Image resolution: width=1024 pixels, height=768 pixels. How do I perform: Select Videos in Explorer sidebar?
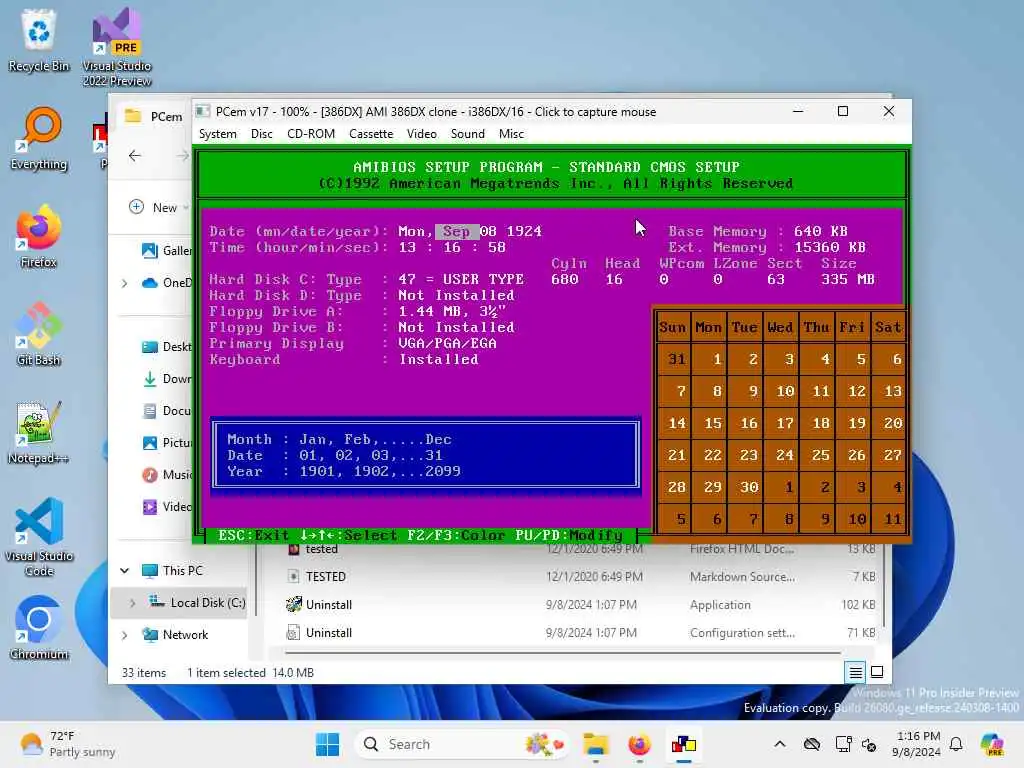point(166,507)
